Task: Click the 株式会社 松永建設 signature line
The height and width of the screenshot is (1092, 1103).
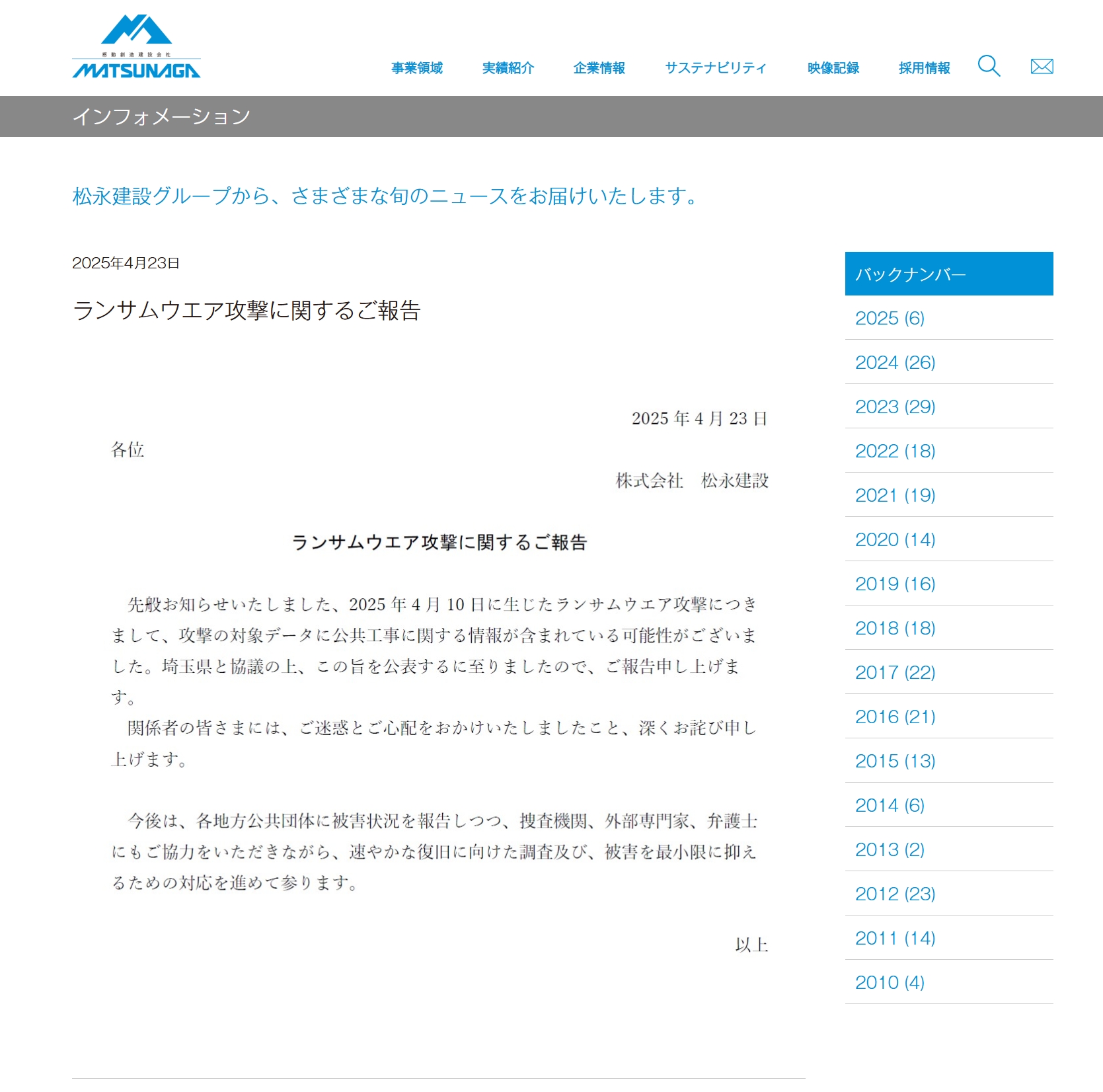Action: coord(692,481)
